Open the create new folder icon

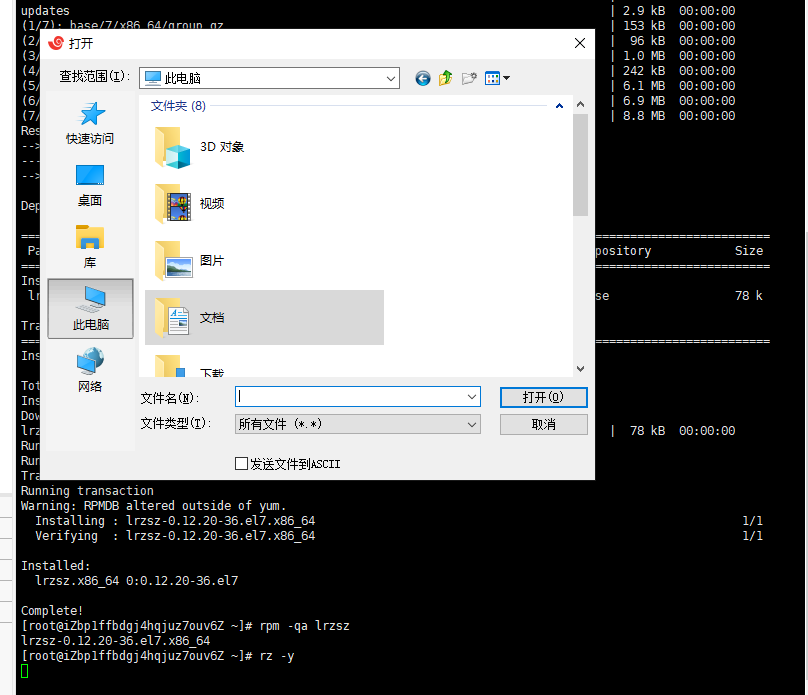[x=470, y=77]
